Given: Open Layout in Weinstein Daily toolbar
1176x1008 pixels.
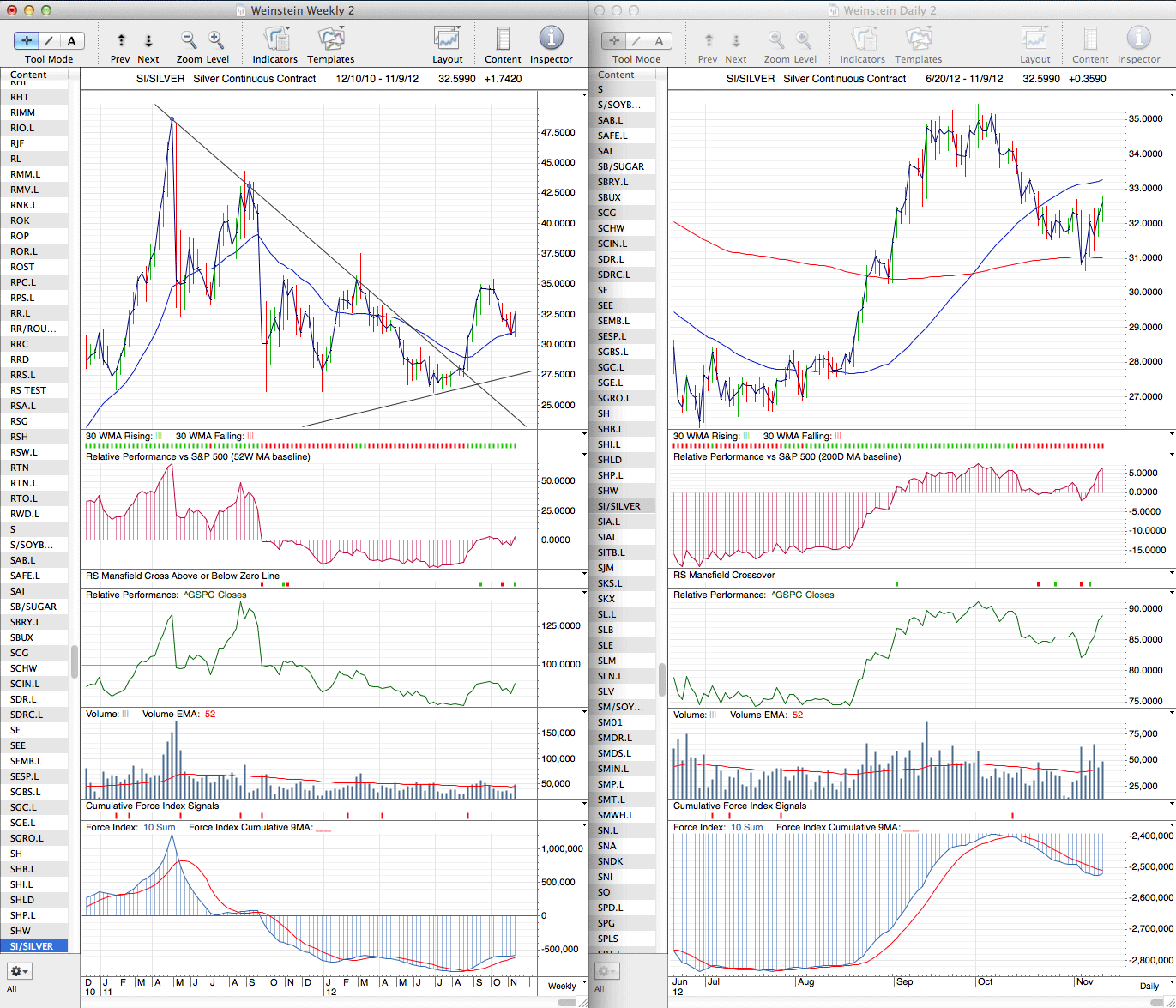Looking at the screenshot, I should coord(1034,39).
